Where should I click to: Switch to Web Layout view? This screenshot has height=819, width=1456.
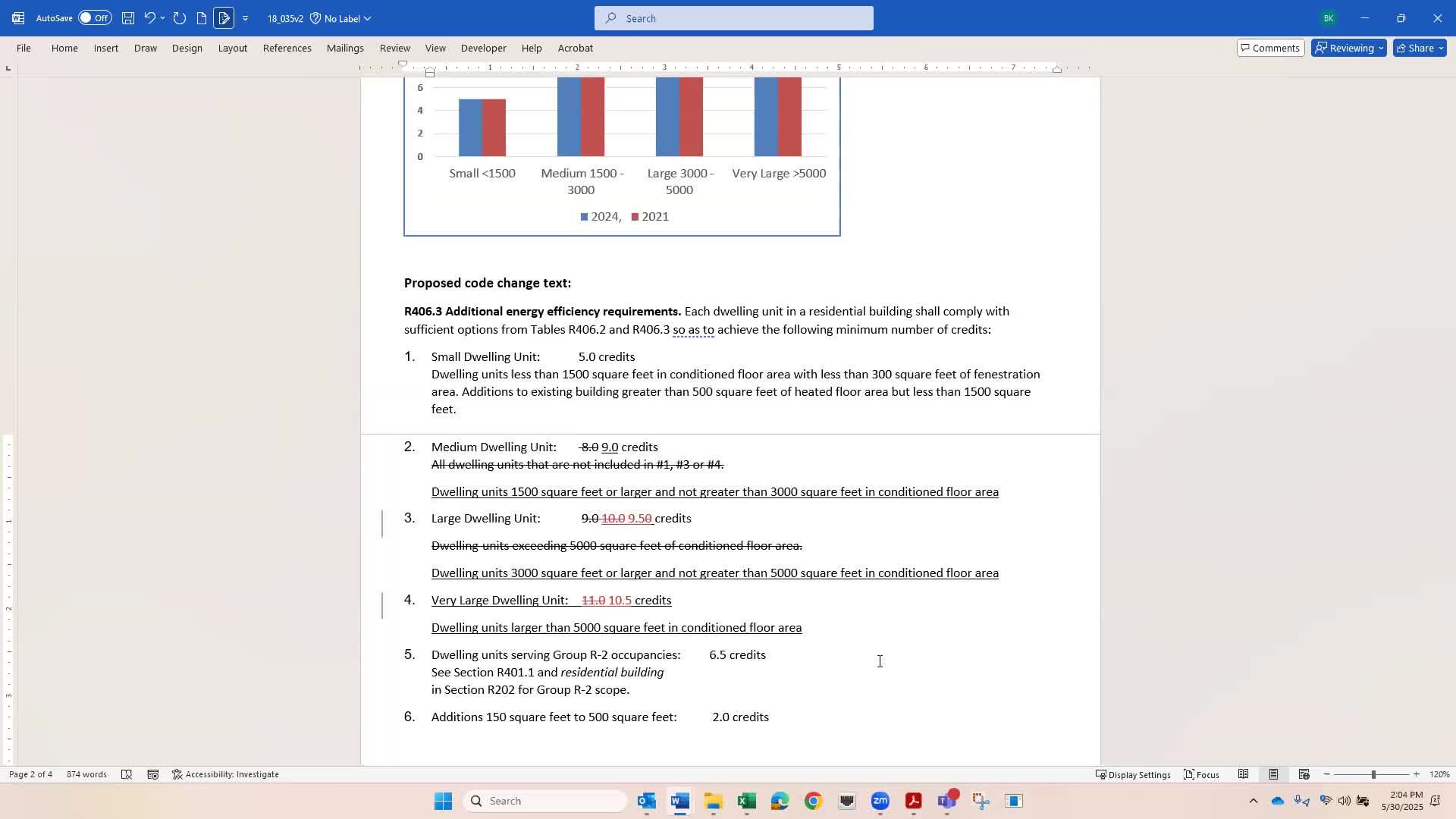(1304, 774)
